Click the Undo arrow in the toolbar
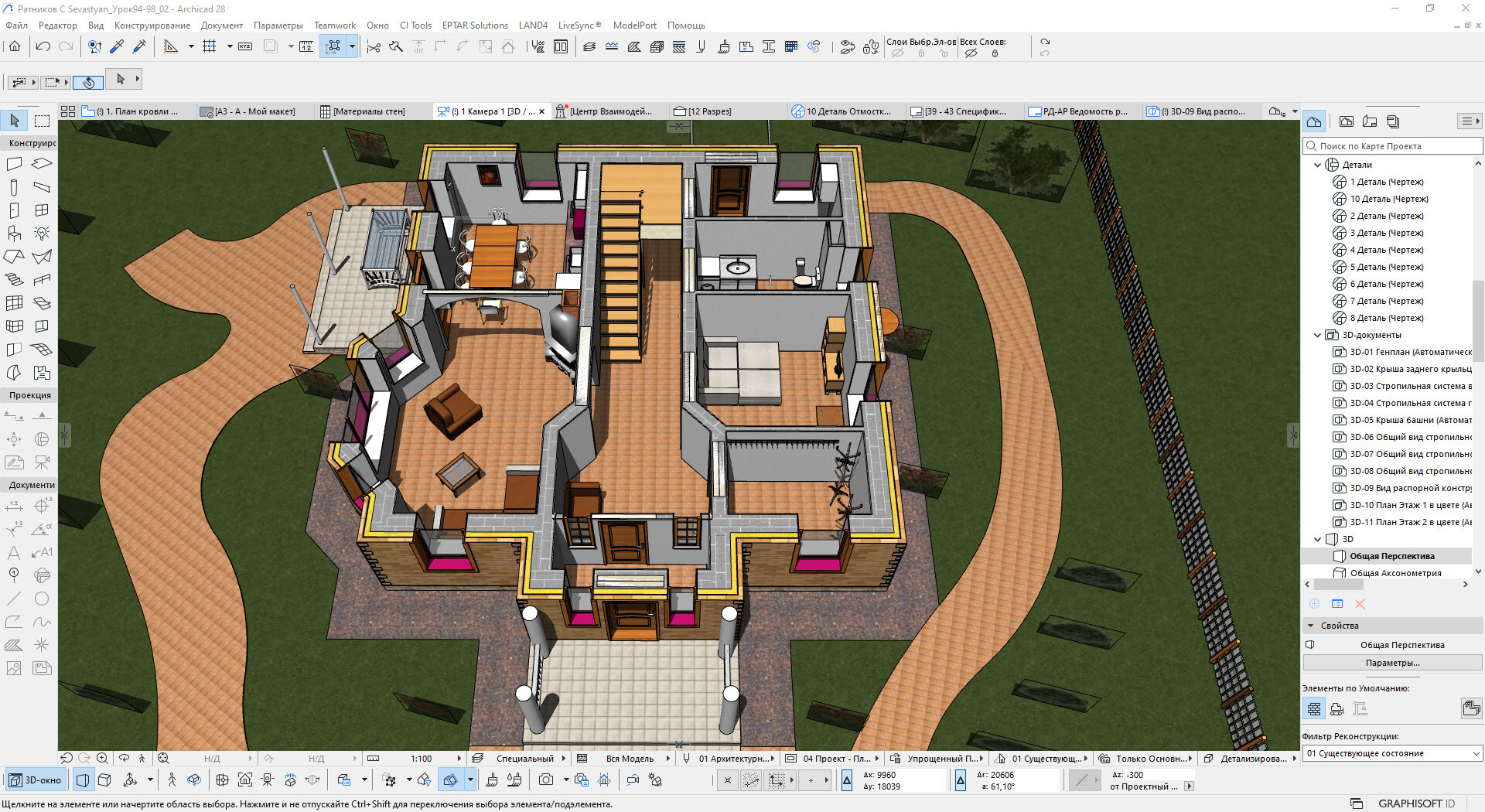Viewport: 1485px width, 812px height. pos(43,47)
